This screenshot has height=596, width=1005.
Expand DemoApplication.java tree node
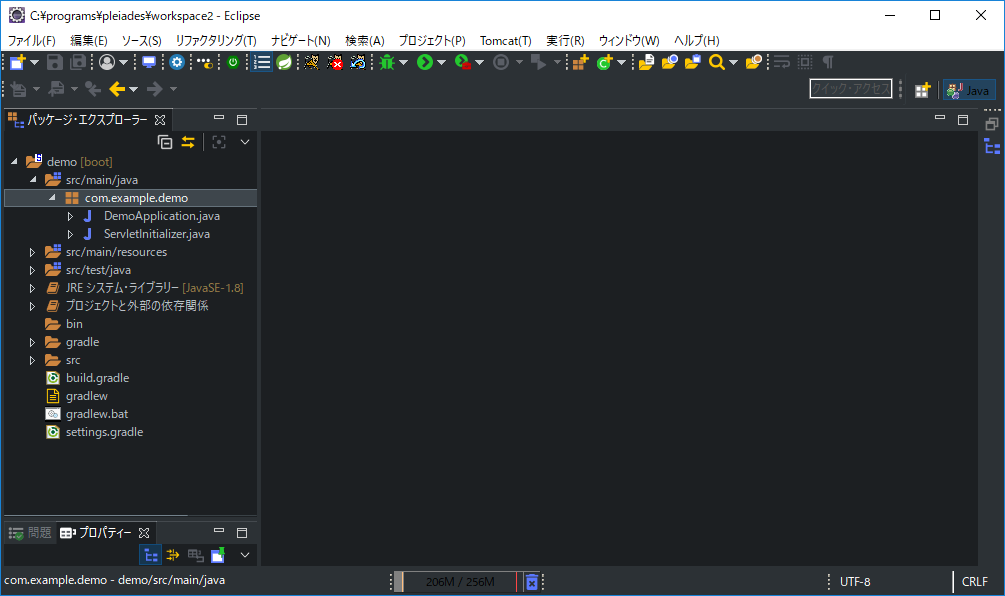(71, 216)
